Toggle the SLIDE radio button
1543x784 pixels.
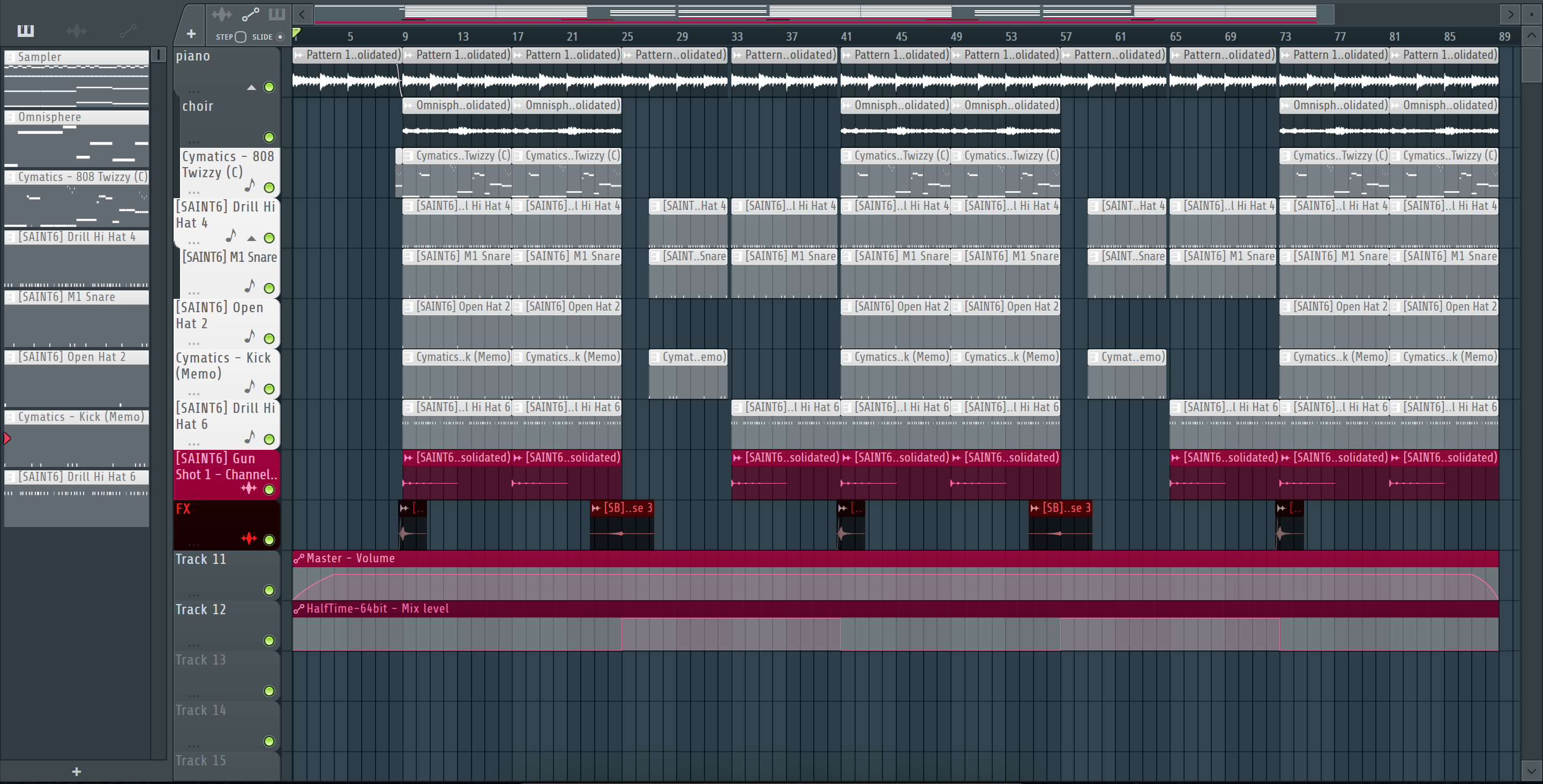[280, 37]
